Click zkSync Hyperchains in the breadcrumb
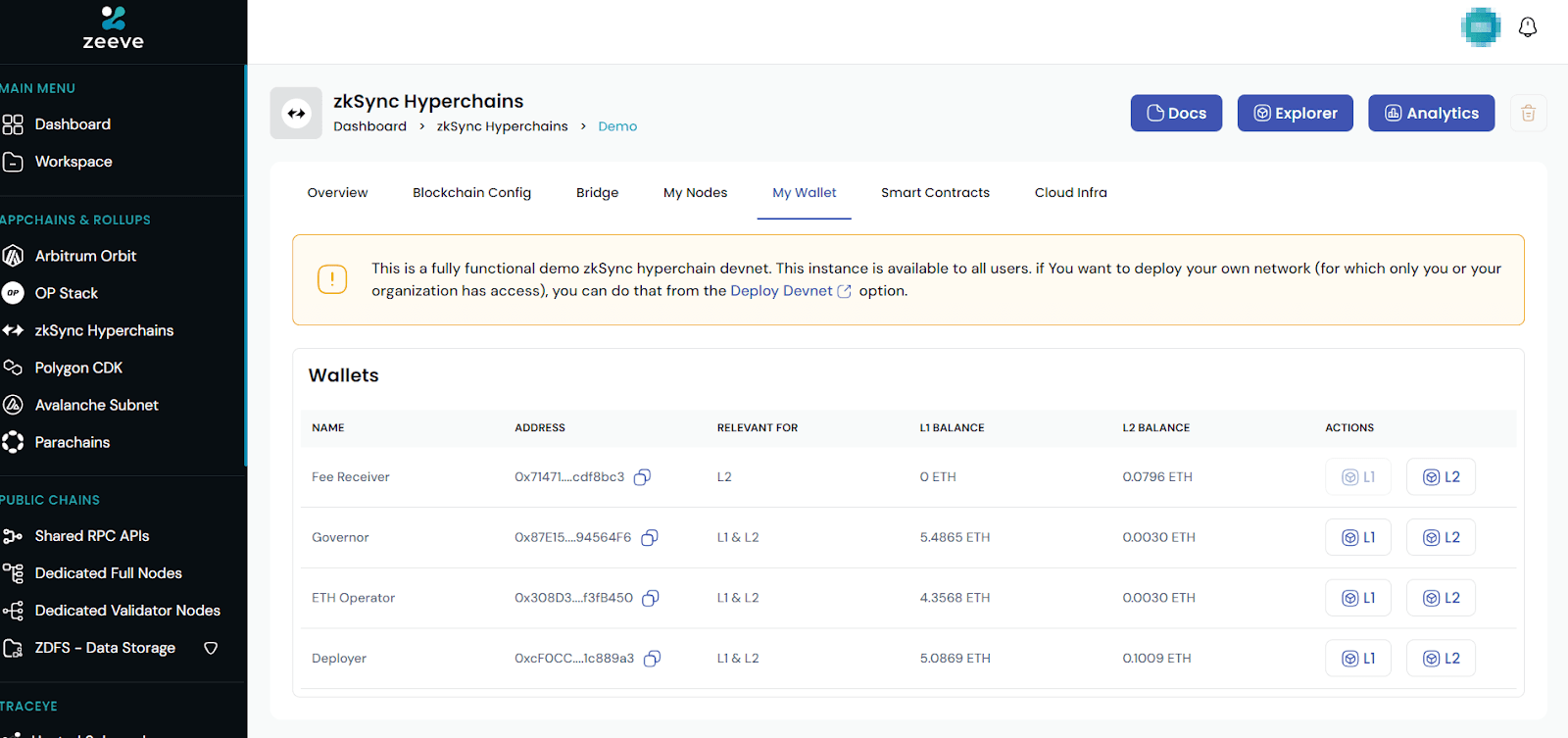This screenshot has width=1568, height=738. coord(502,126)
